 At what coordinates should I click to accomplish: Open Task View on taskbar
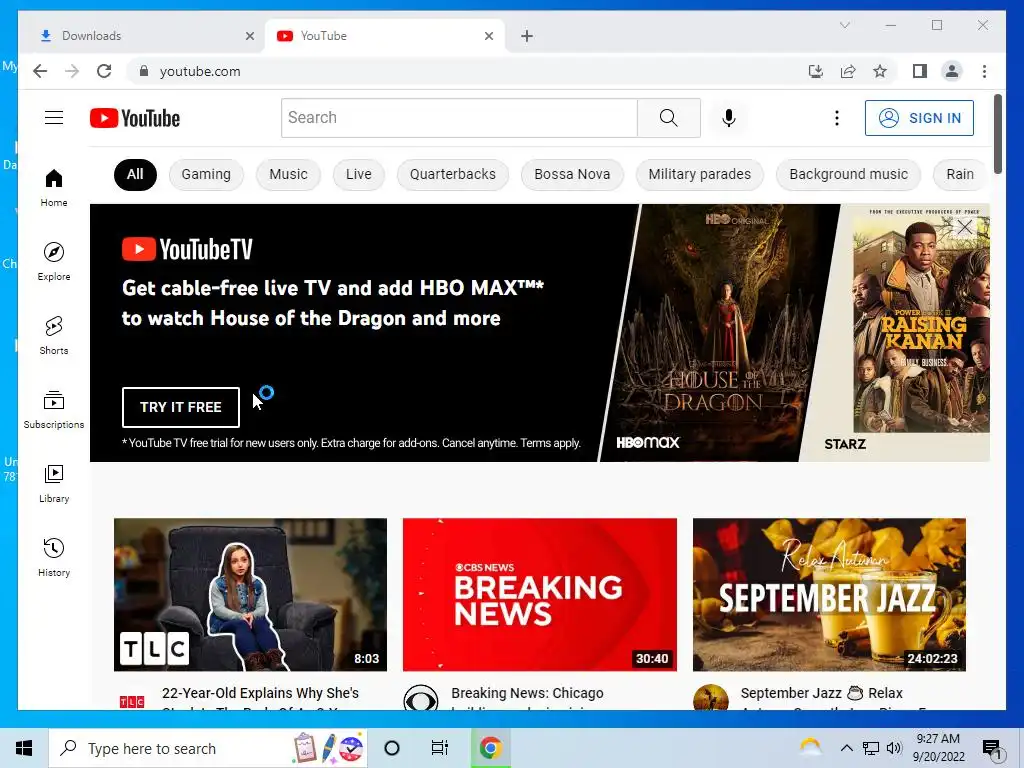[x=440, y=748]
